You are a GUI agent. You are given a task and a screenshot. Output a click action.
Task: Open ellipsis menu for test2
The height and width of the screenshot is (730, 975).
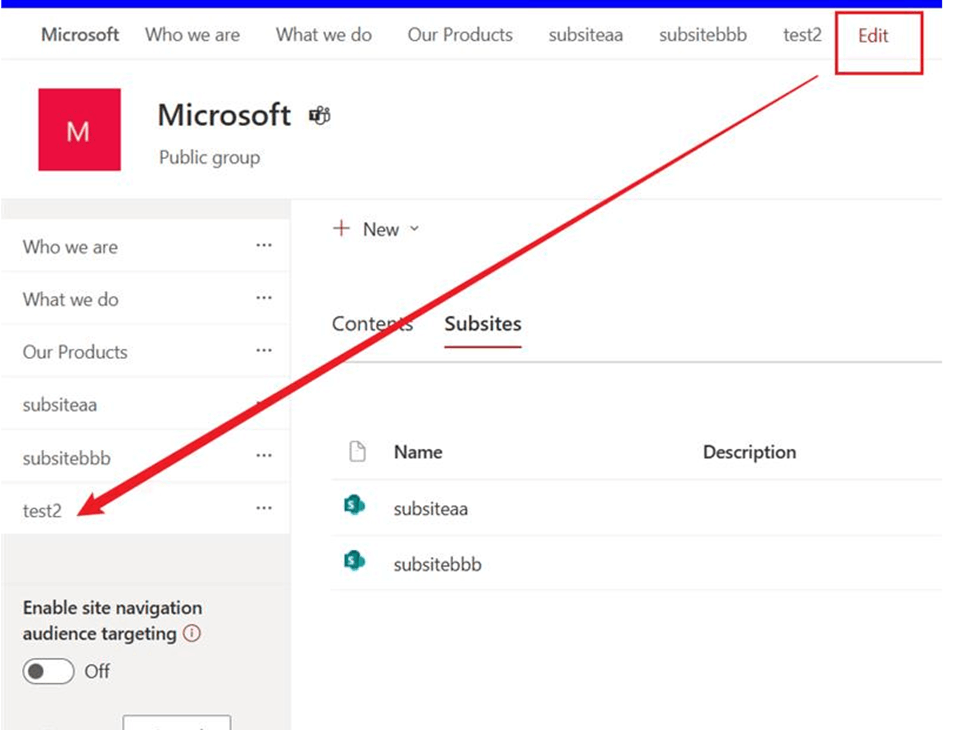264,508
